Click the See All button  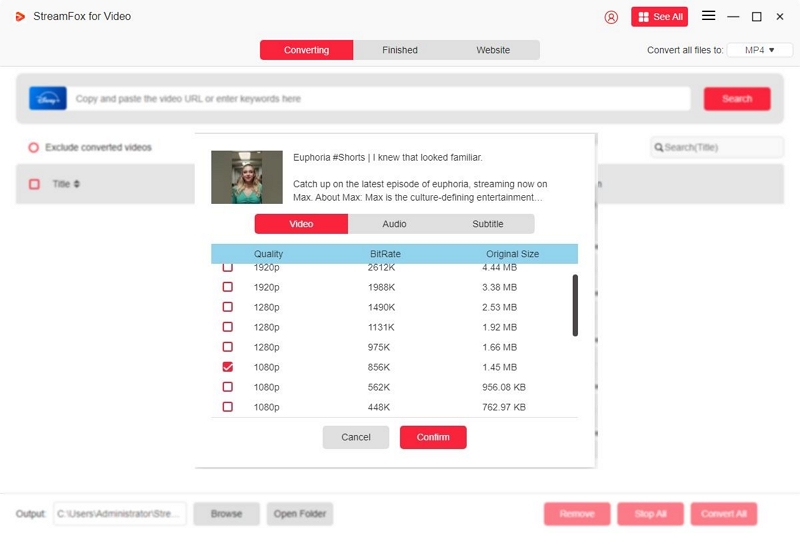(659, 17)
